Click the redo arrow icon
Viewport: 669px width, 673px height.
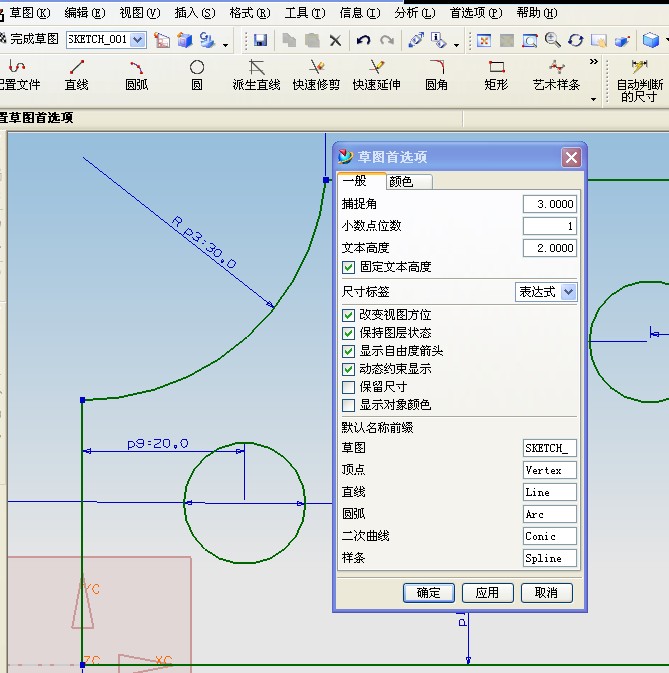[387, 40]
